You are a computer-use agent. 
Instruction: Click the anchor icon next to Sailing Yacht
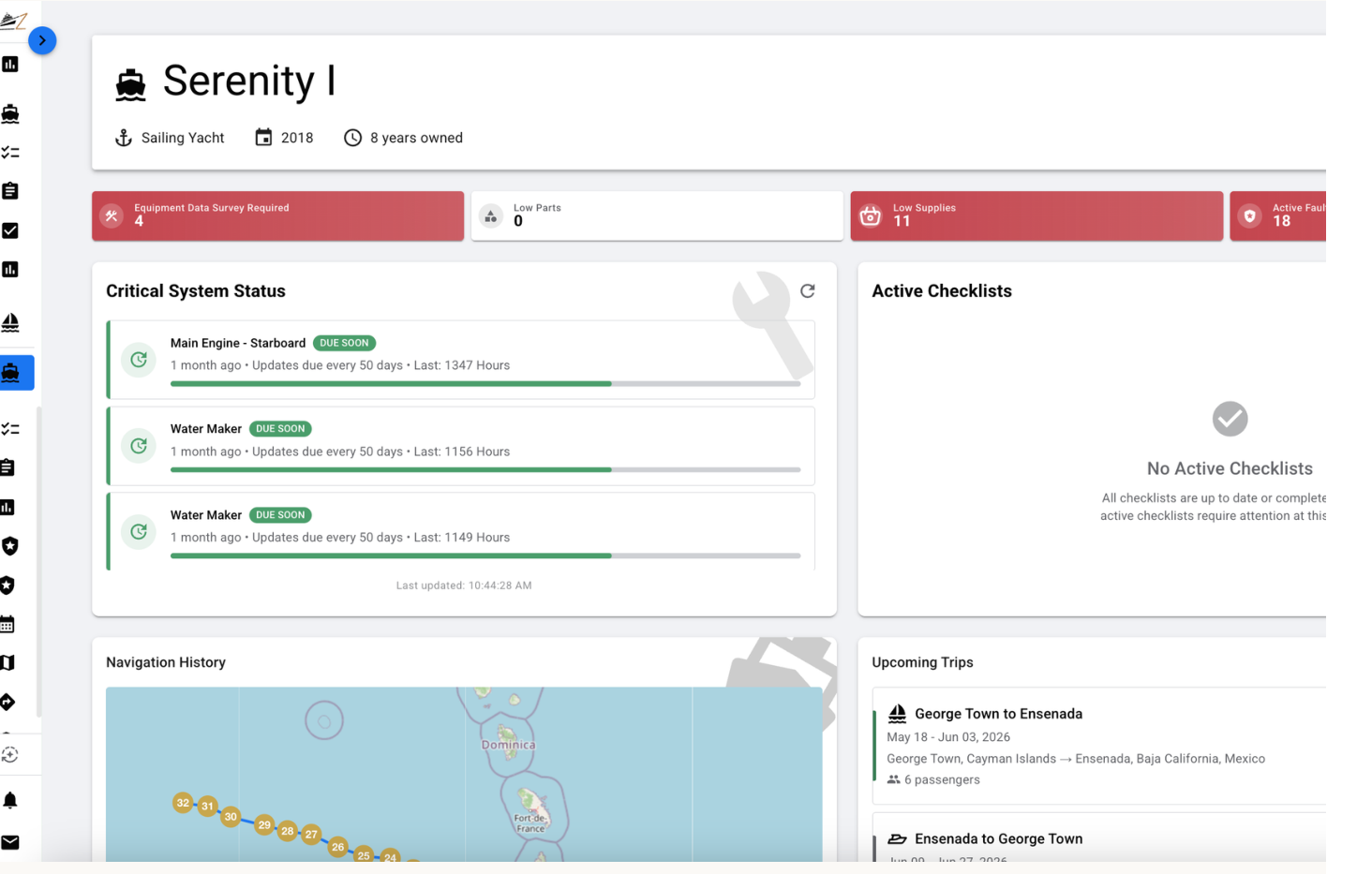pyautogui.click(x=123, y=138)
